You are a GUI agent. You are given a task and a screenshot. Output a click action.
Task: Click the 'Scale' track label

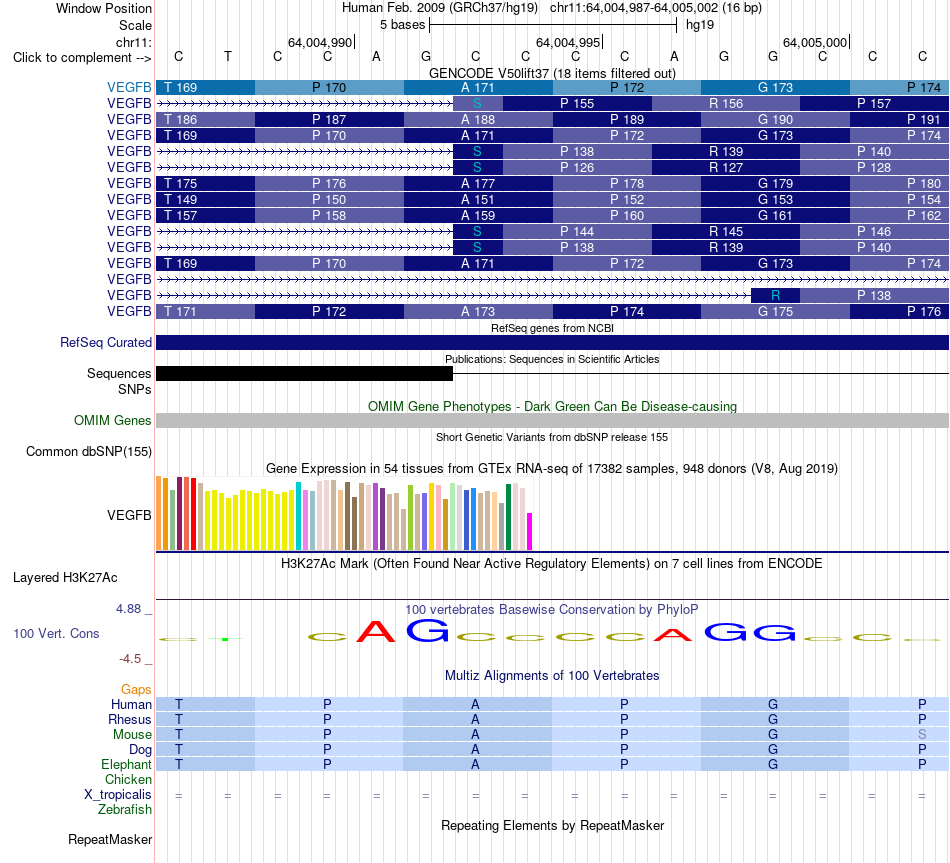click(135, 25)
